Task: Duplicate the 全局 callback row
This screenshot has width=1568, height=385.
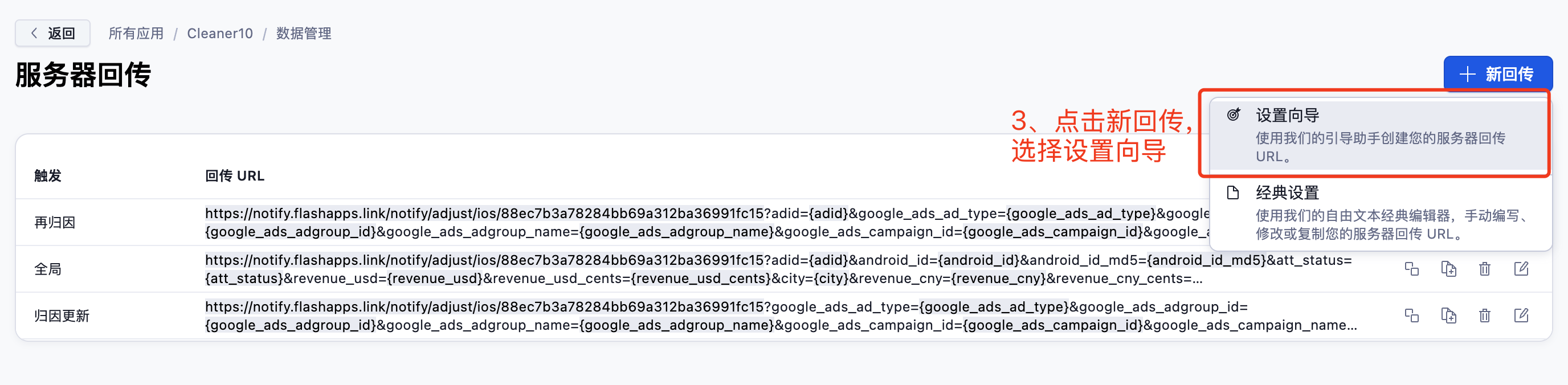Action: point(1448,269)
